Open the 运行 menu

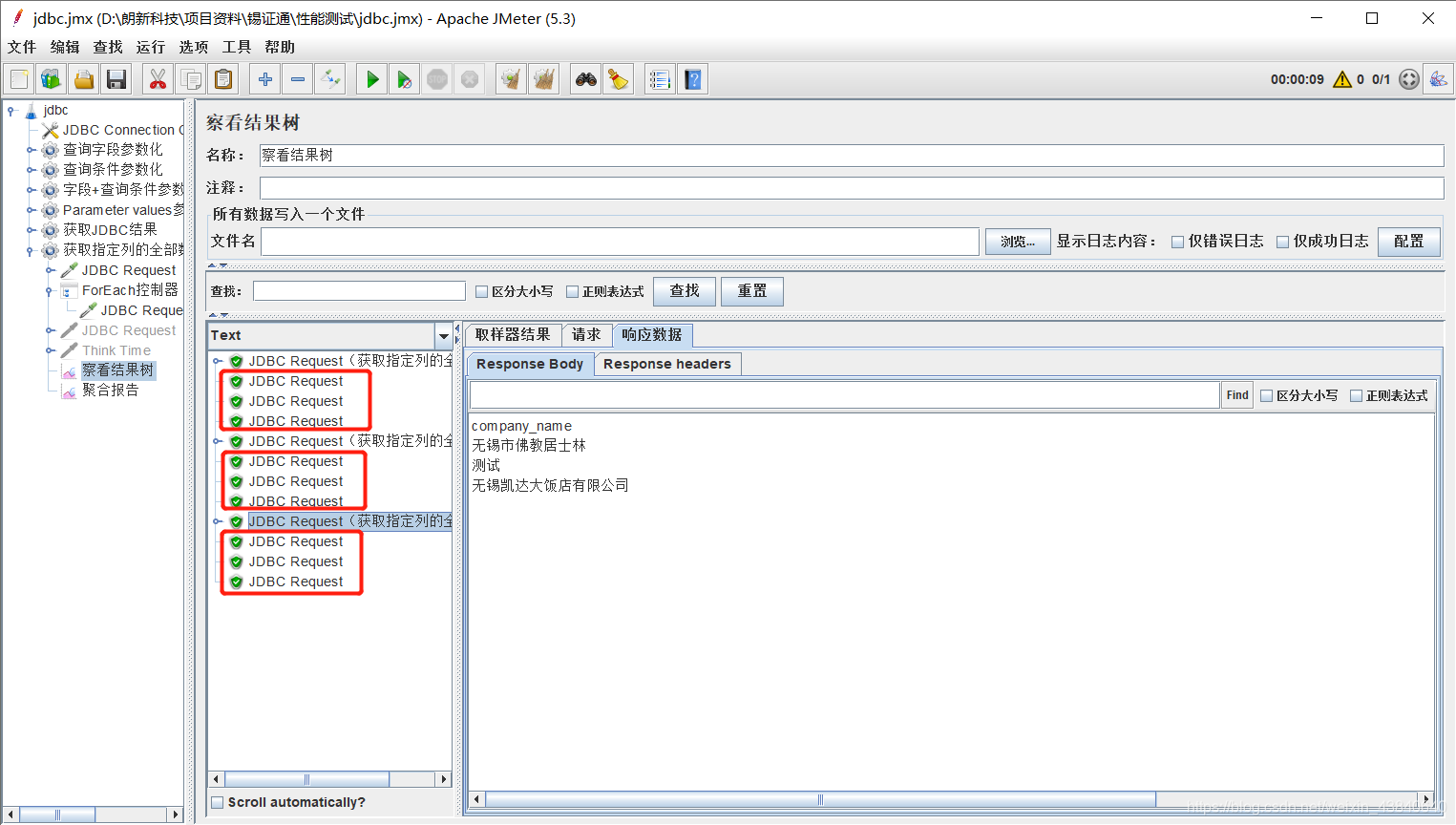point(150,47)
